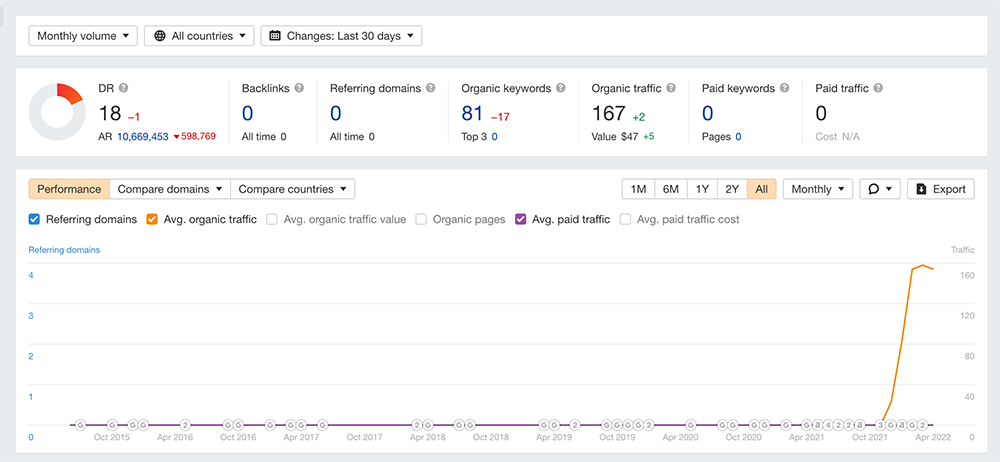Enable Avg. organic traffic value checkbox
1000x462 pixels.
(x=272, y=219)
